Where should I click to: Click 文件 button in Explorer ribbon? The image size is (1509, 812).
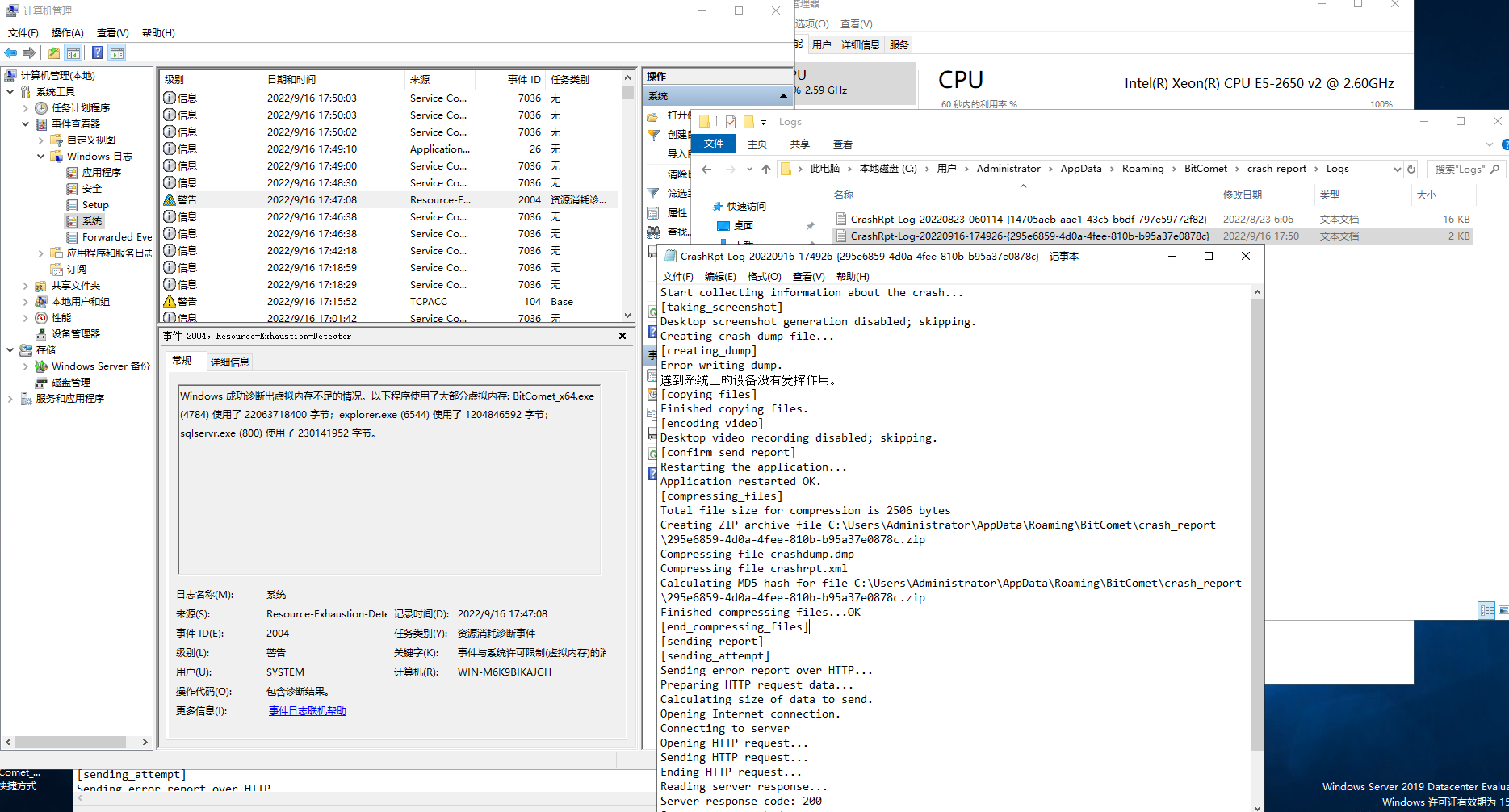[x=714, y=144]
